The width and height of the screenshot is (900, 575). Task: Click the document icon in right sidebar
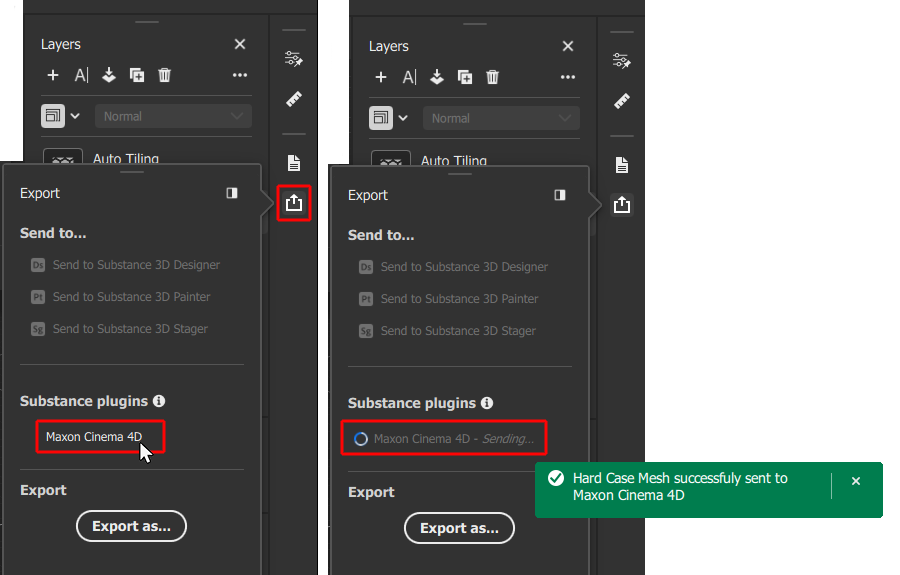click(x=622, y=165)
